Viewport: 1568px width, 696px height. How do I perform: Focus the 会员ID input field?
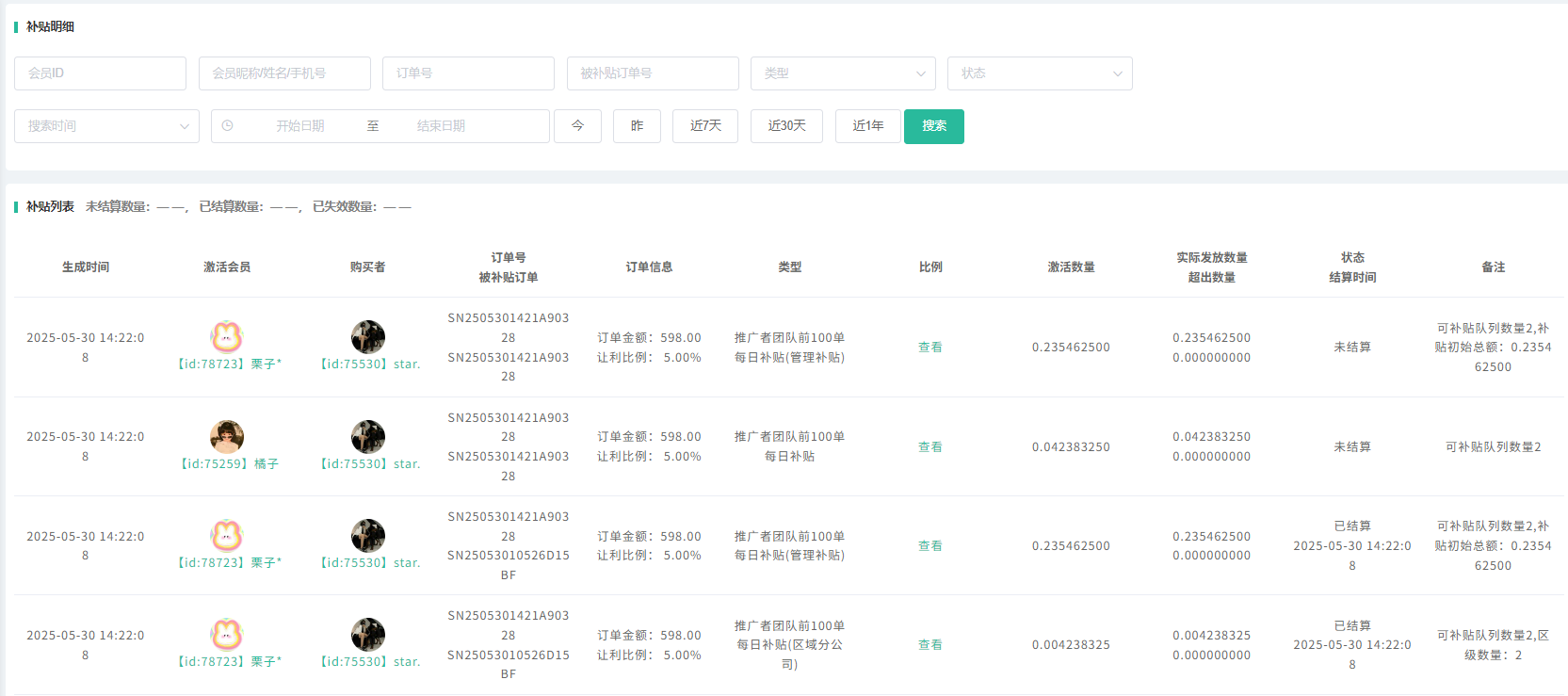pyautogui.click(x=100, y=73)
